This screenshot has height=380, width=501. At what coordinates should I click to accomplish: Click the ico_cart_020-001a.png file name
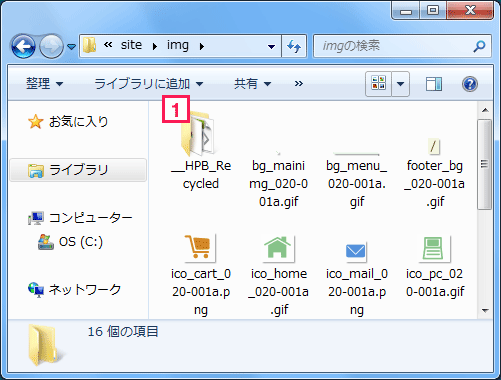pyautogui.click(x=201, y=292)
